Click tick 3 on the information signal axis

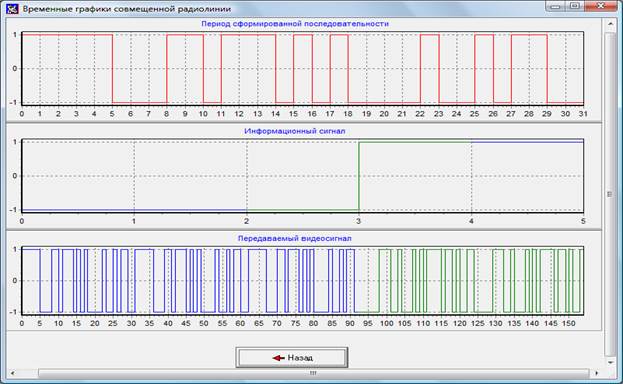358,221
